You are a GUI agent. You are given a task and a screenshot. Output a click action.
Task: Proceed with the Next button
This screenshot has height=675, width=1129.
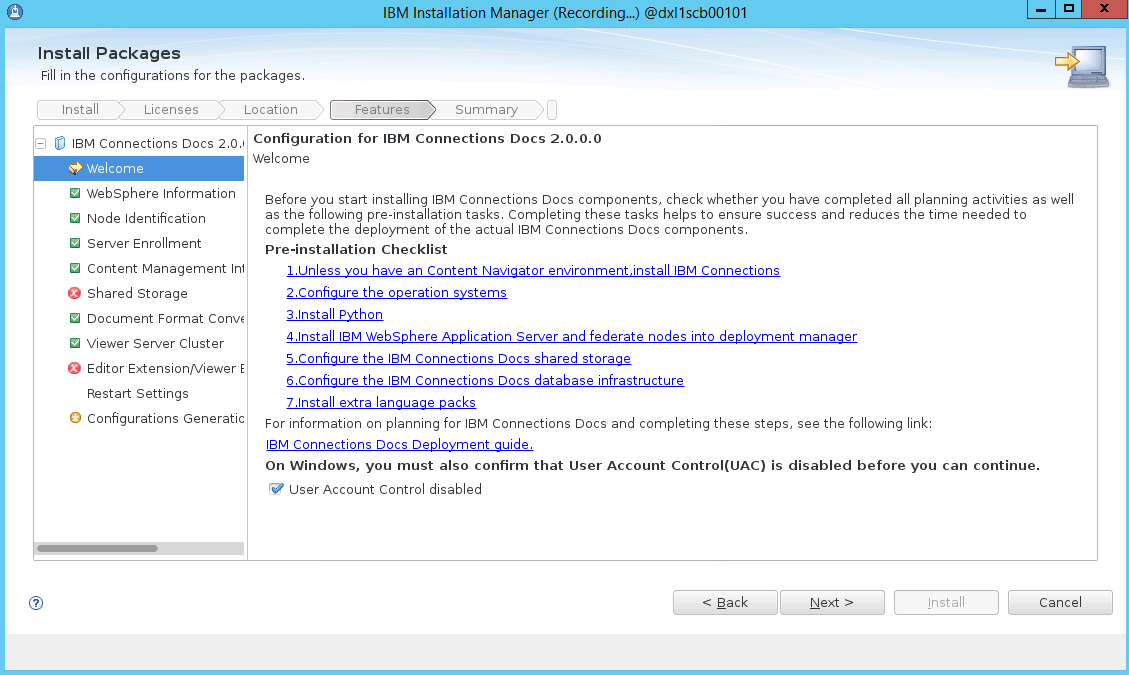(x=832, y=602)
